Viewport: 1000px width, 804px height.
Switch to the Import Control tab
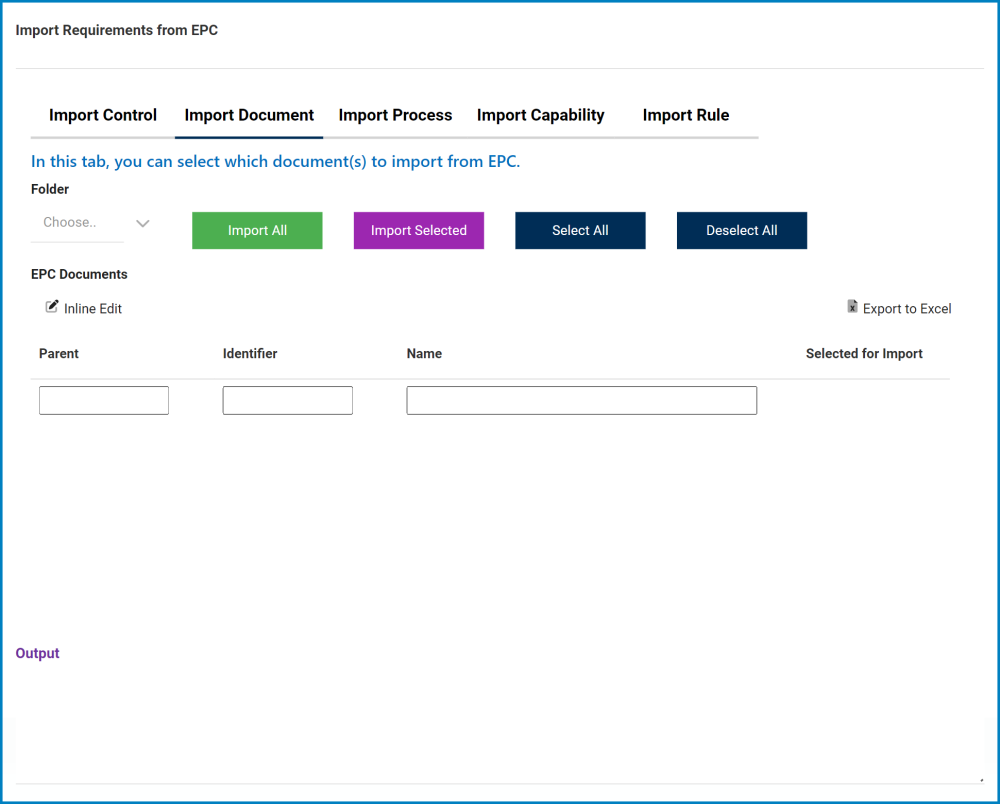(102, 115)
